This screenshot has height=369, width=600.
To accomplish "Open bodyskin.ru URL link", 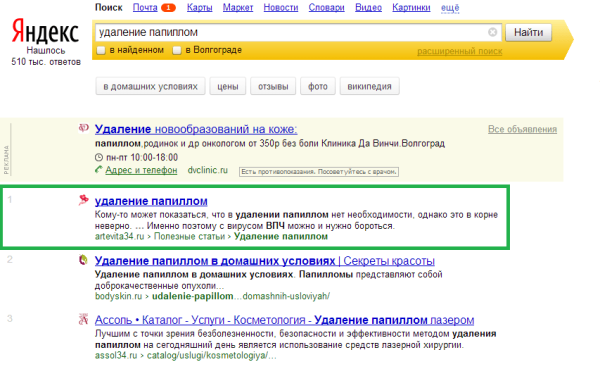I will 118,296.
